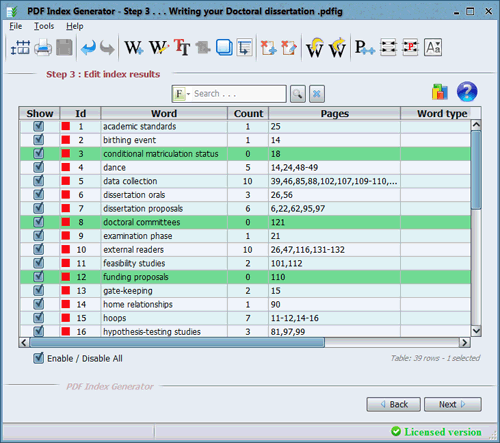Screen dimensions: 500x443
Task: Click the app icon in title bar
Action: 13,11
